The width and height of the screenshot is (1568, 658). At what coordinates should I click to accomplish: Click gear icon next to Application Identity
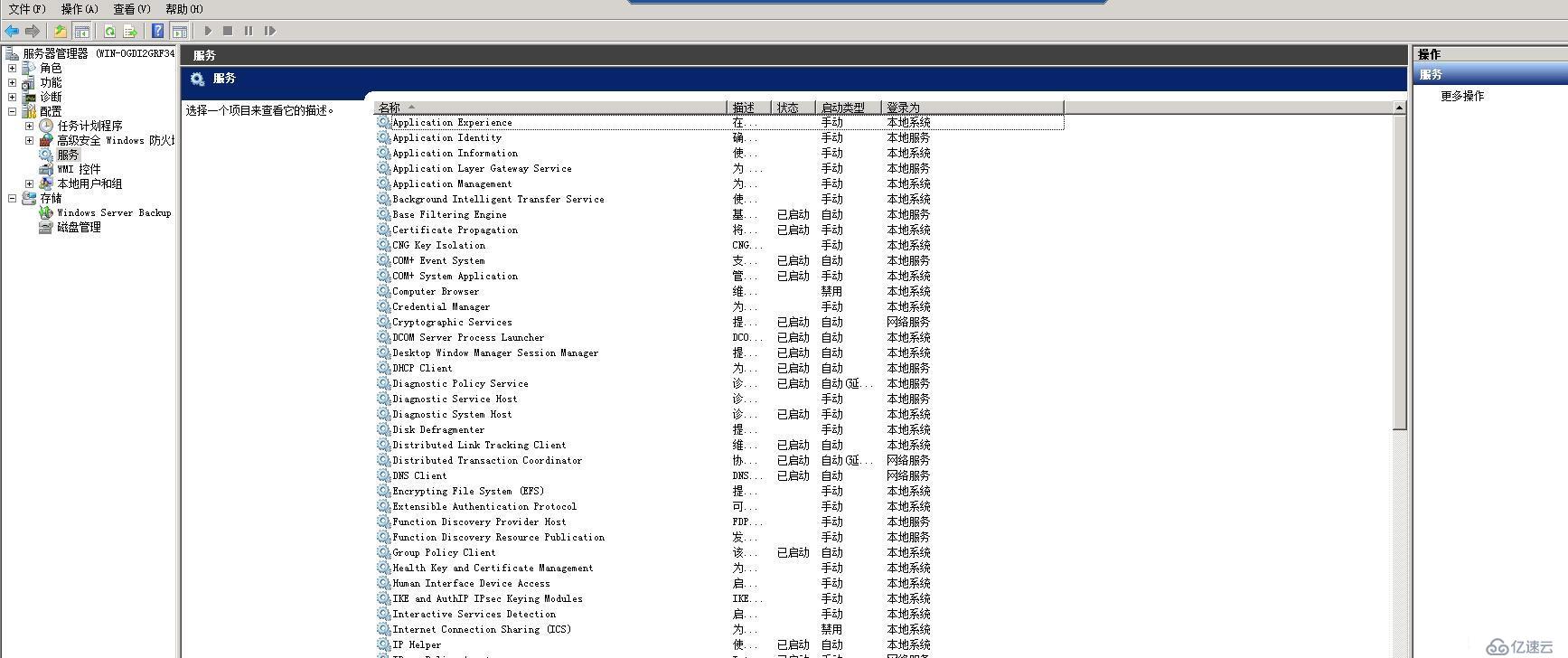click(x=383, y=137)
